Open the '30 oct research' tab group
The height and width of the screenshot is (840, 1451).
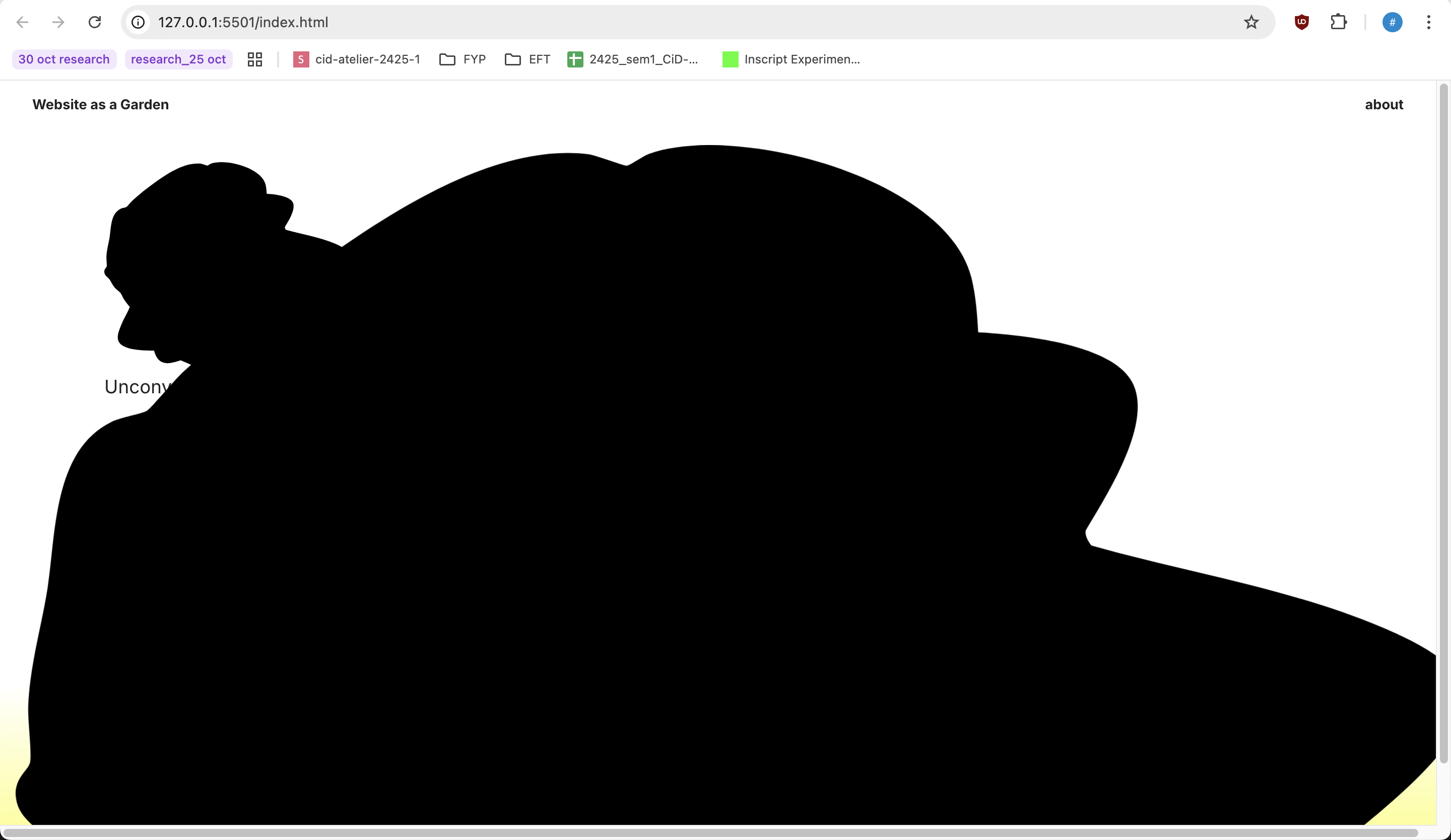tap(64, 59)
